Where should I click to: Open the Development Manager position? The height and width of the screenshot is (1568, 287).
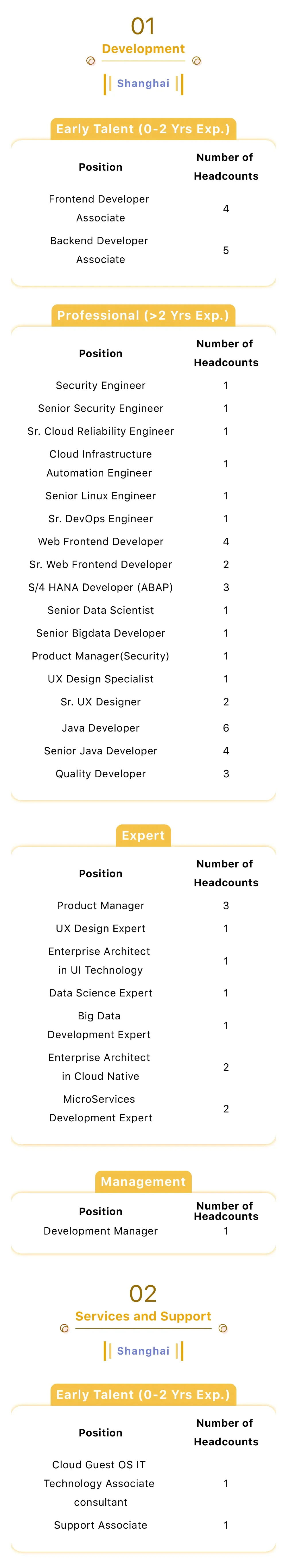tap(101, 1231)
